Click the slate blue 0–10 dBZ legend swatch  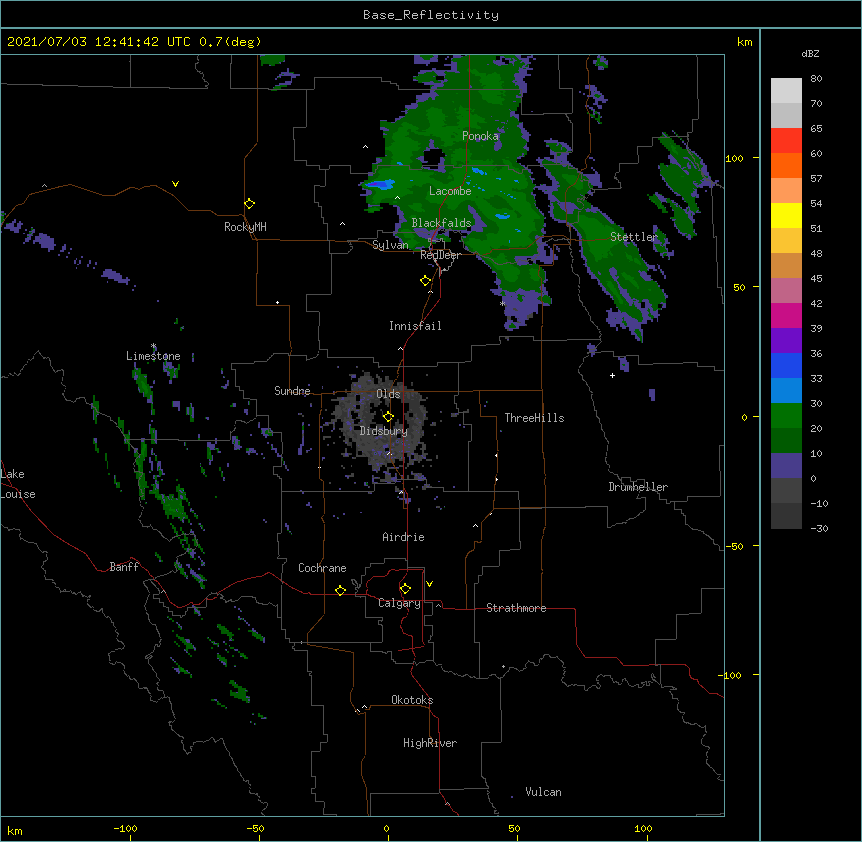coord(786,466)
